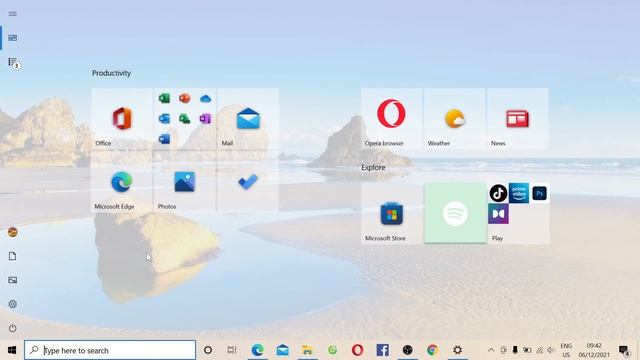Open the Spotify tile
Viewport: 640px width, 360px height.
click(455, 213)
